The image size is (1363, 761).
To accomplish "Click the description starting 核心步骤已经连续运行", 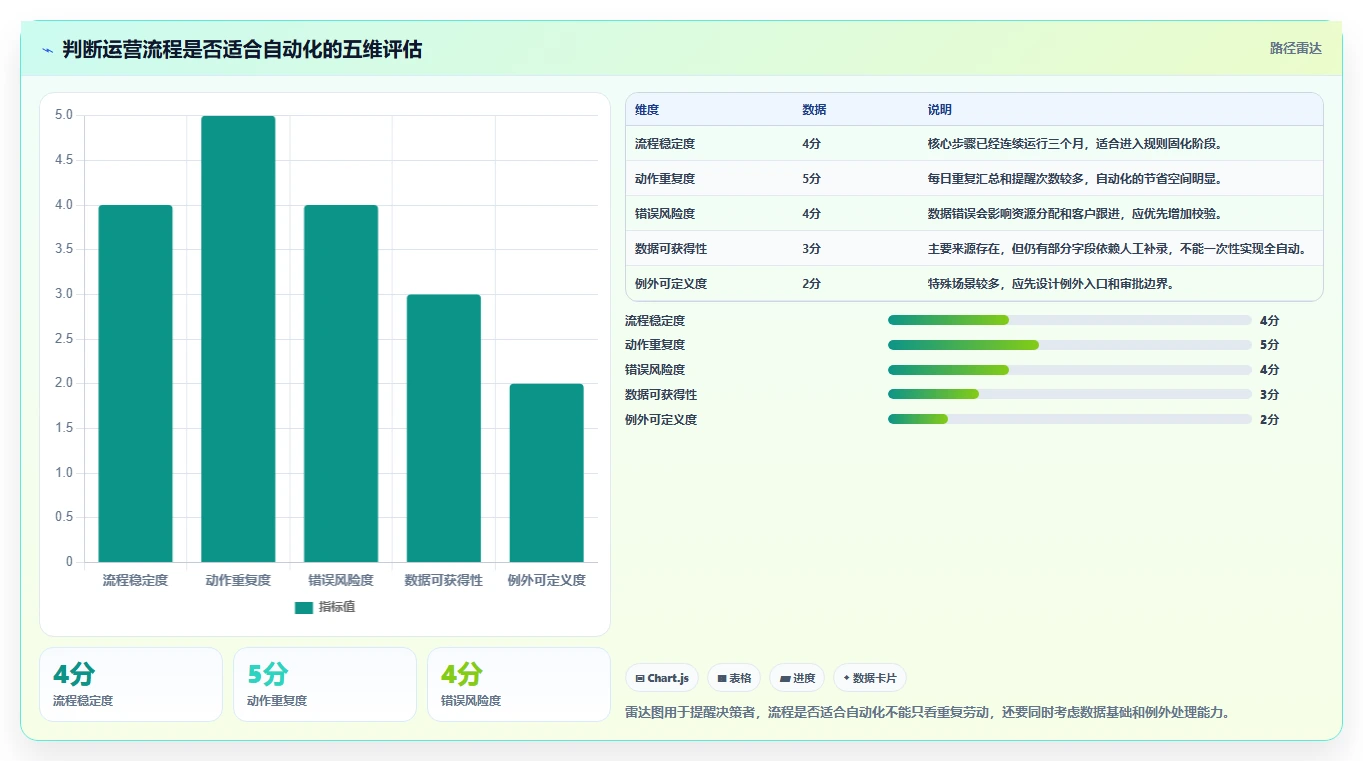I will point(1076,144).
